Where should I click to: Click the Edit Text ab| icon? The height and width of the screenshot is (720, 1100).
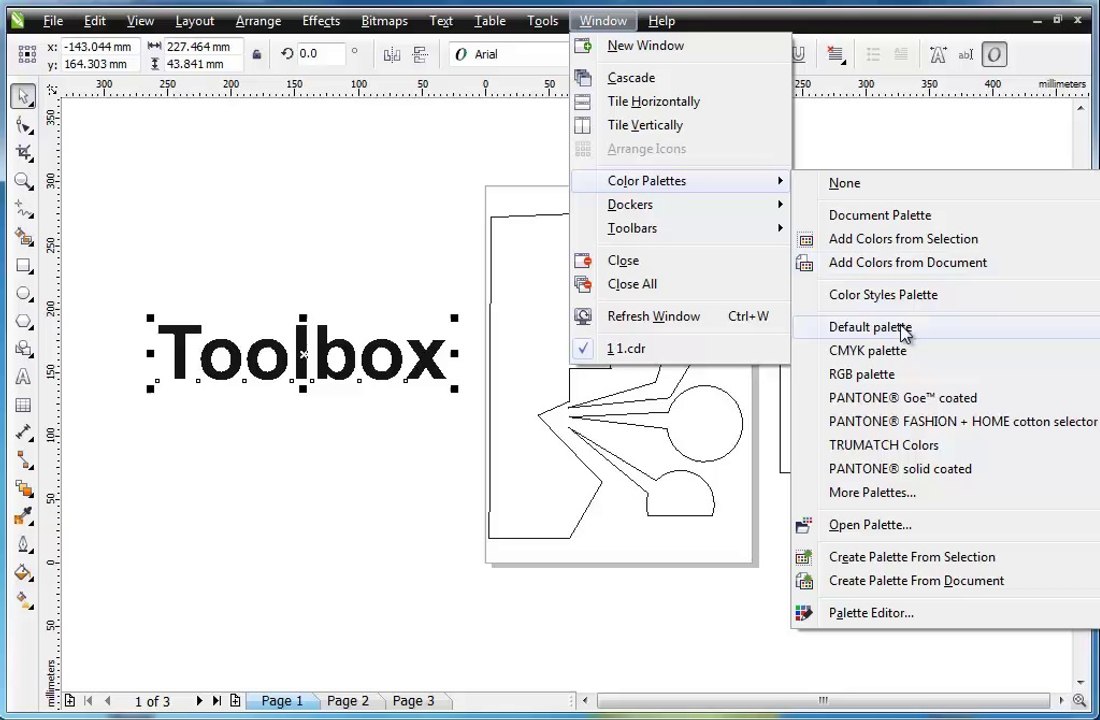click(965, 55)
